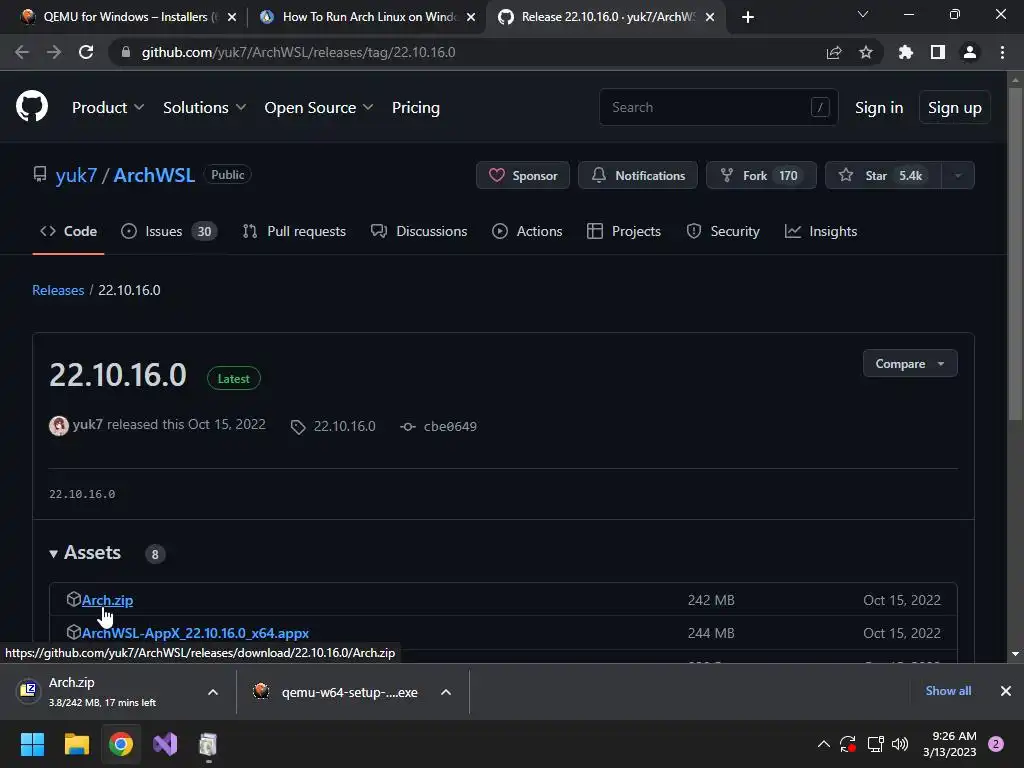
Task: Click the Notifications button
Action: click(x=637, y=175)
